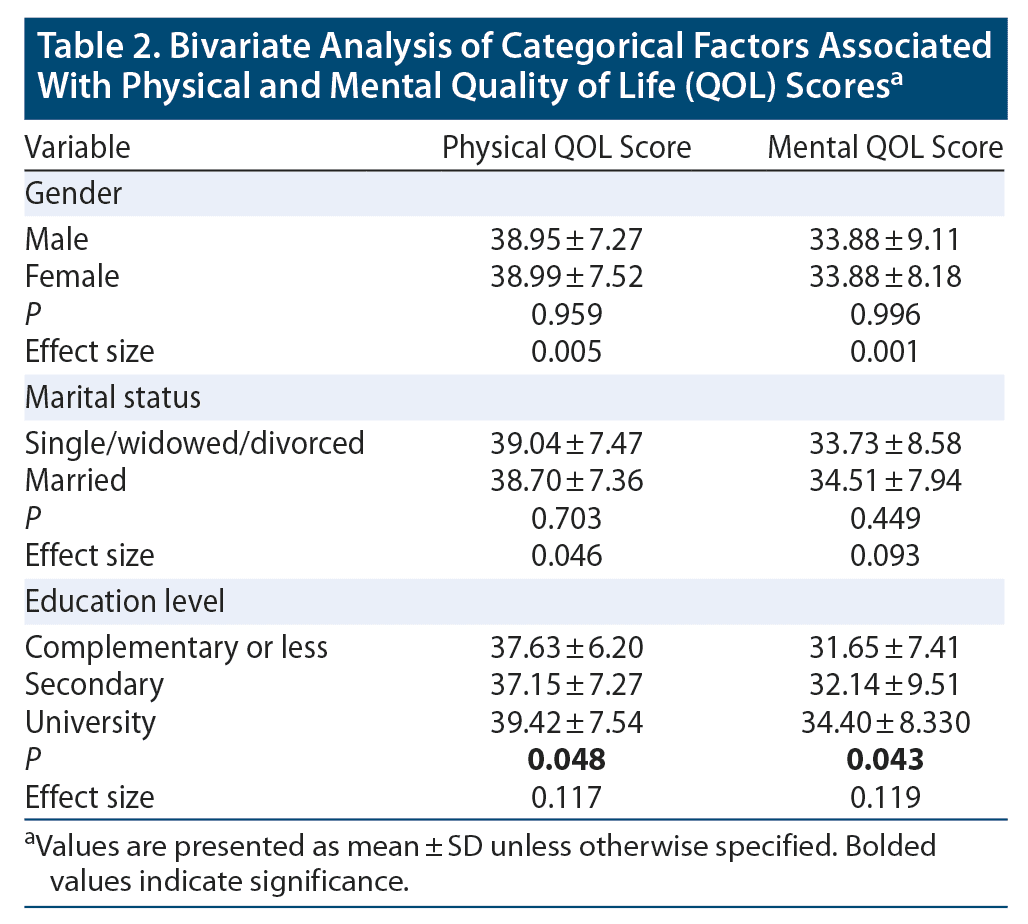Select the Gender section row
This screenshot has width=1028, height=924.
point(74,193)
